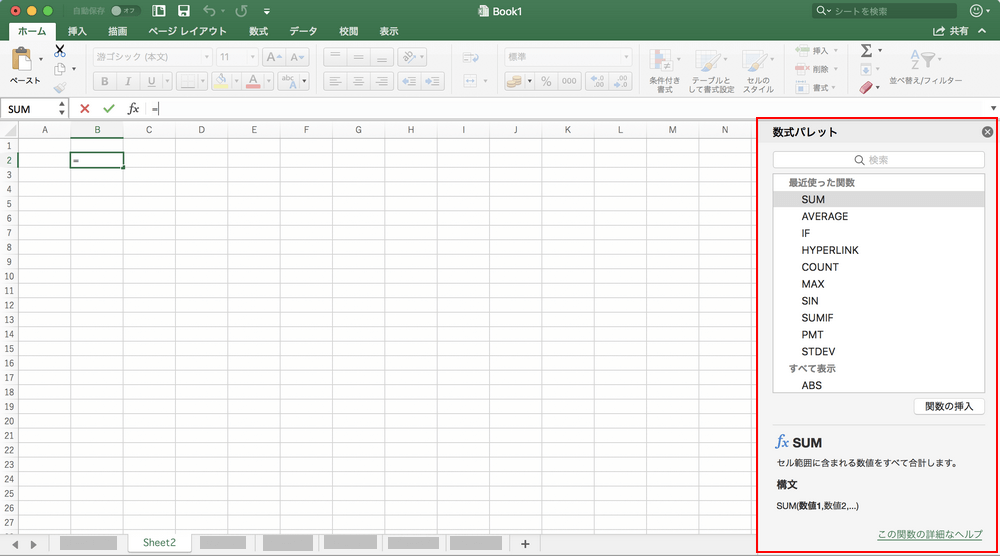
Task: Click the Format Painter brush icon
Action: [60, 87]
